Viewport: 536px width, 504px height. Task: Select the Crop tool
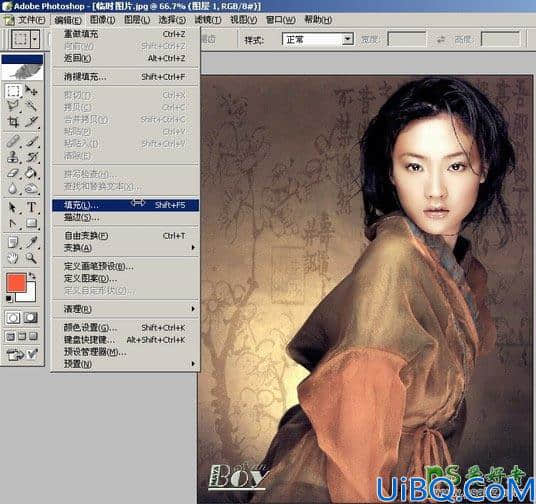pos(13,121)
